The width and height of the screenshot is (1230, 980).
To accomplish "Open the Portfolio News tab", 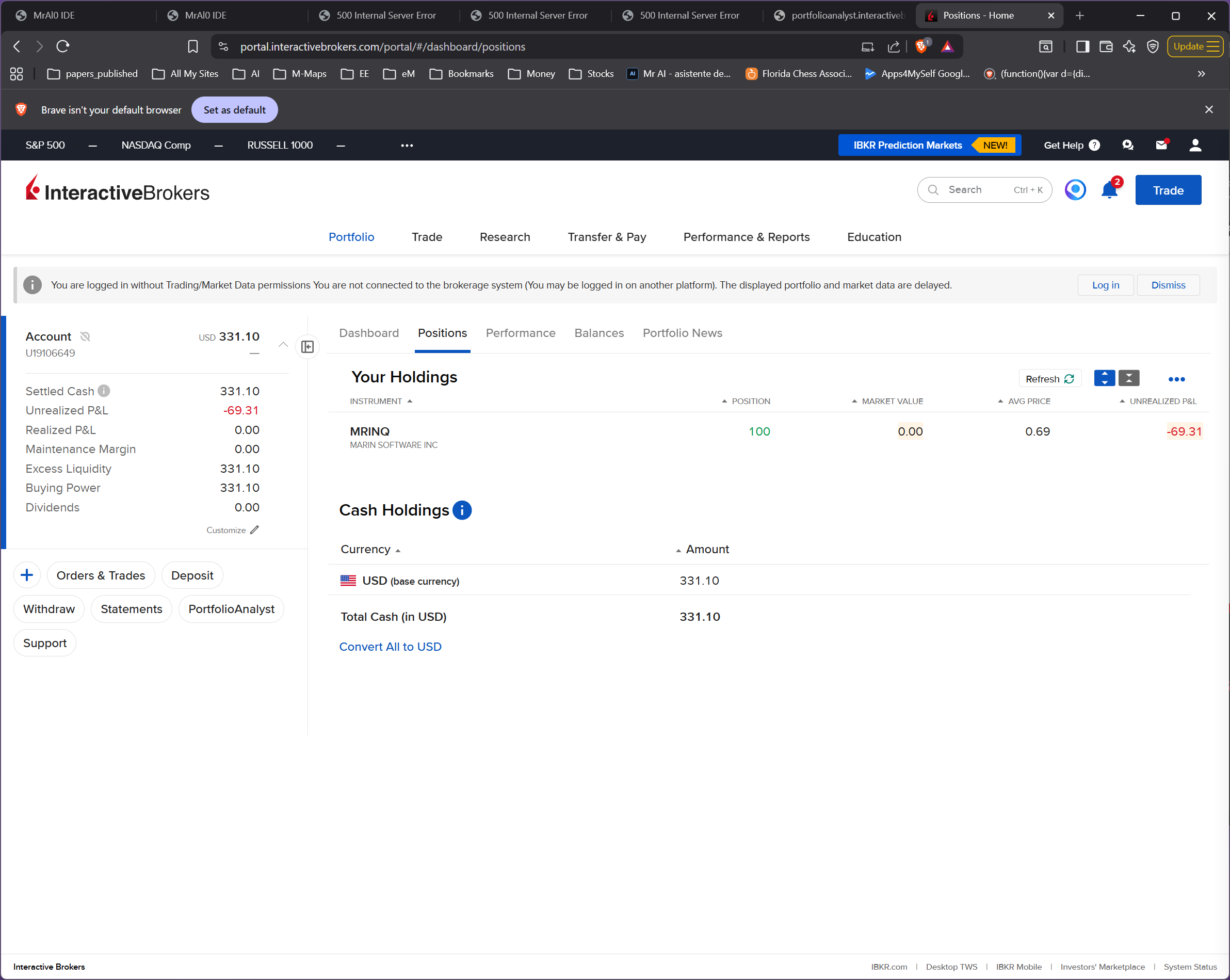I will 682,333.
